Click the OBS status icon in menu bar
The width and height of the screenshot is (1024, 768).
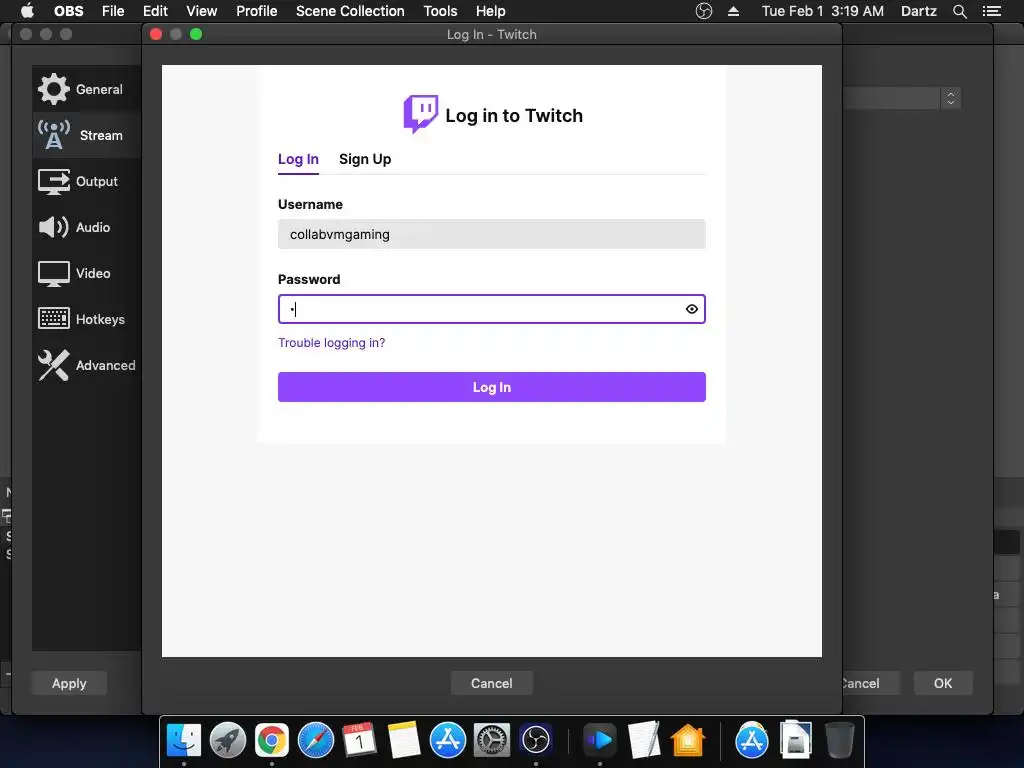[704, 11]
